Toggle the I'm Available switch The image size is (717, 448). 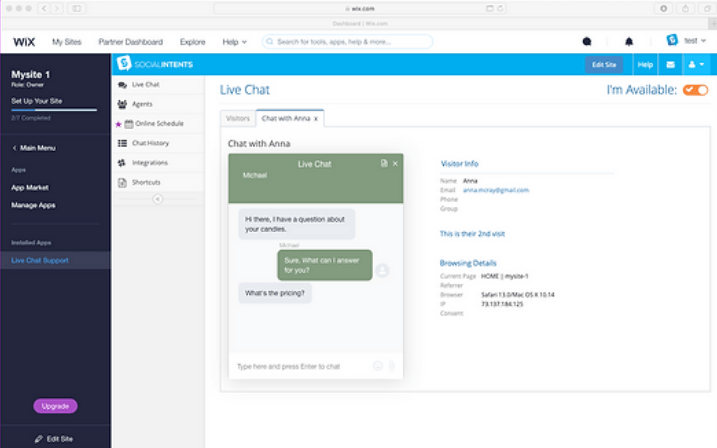coord(695,90)
